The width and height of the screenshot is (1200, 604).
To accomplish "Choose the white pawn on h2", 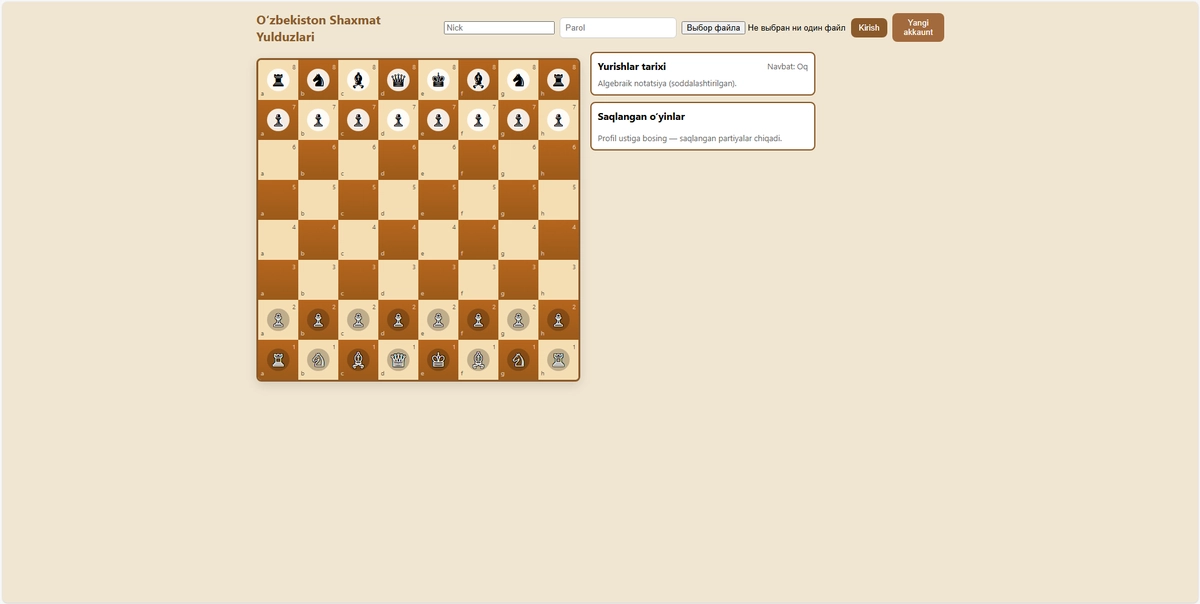I will click(x=558, y=320).
